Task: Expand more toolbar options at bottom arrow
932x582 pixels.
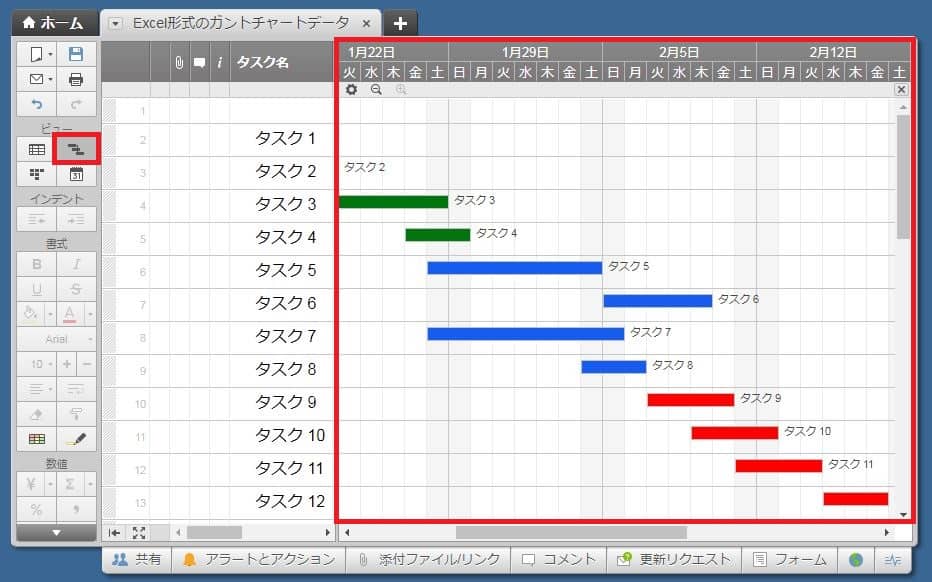Action: click(57, 532)
